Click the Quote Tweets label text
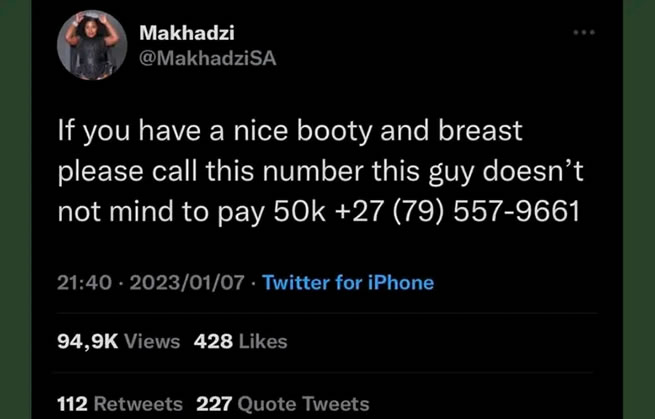The height and width of the screenshot is (419, 655). pyautogui.click(x=303, y=404)
